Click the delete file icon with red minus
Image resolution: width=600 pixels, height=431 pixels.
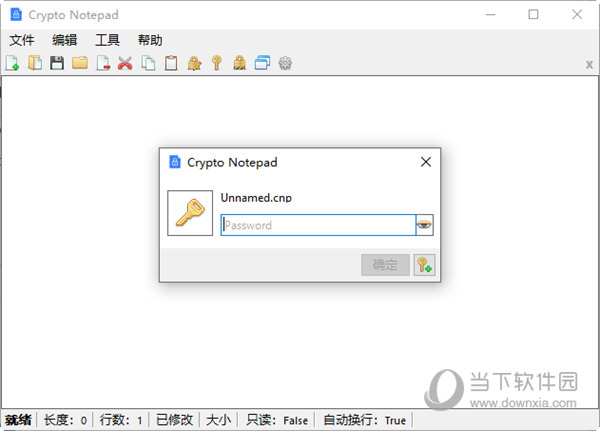tap(103, 63)
